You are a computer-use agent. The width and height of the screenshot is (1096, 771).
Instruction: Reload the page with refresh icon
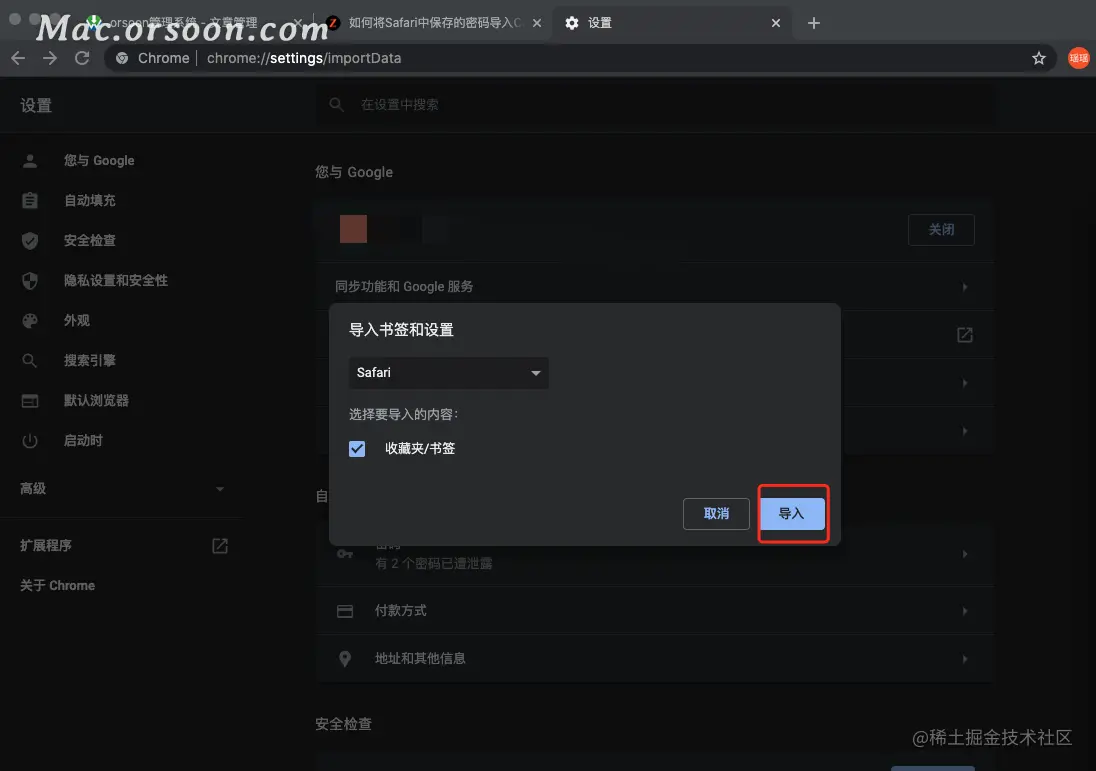[x=82, y=58]
